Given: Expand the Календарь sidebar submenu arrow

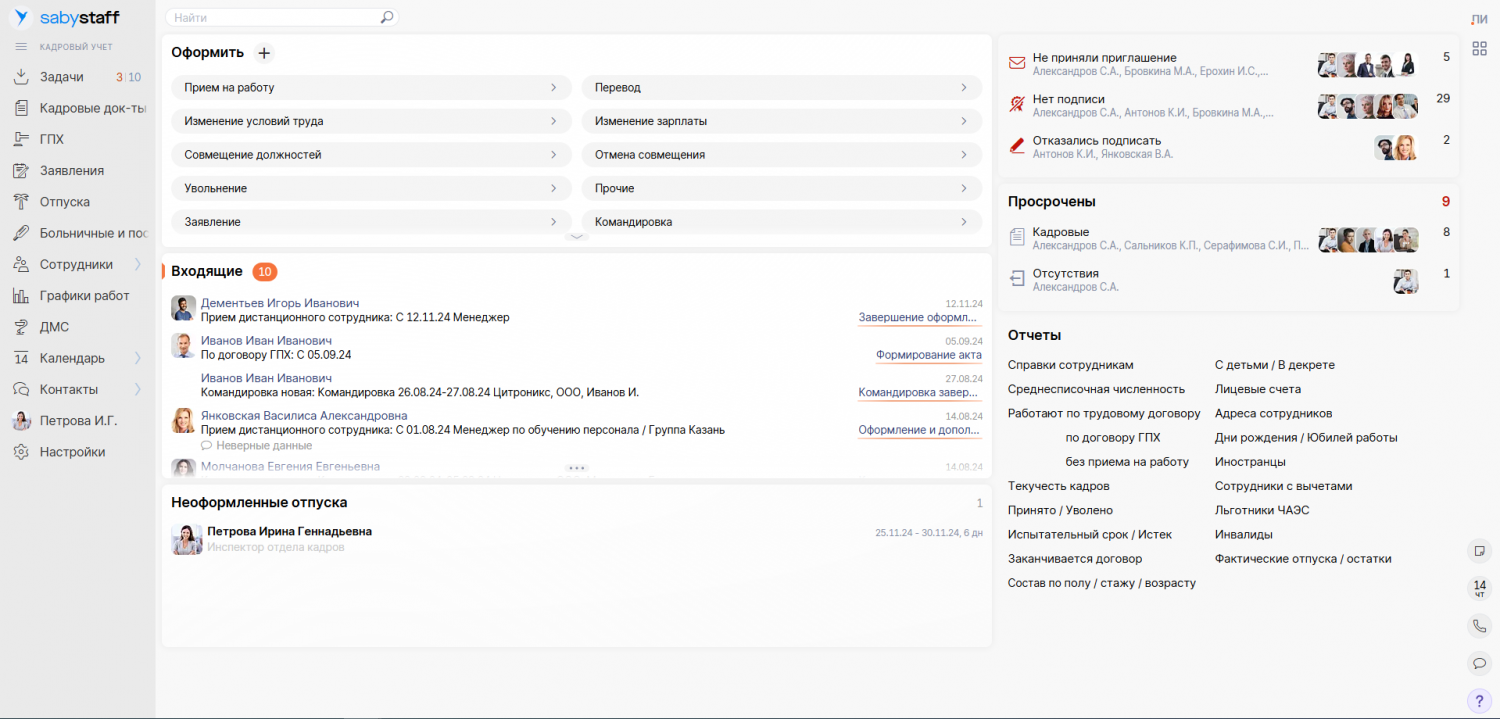Looking at the screenshot, I should [x=138, y=358].
